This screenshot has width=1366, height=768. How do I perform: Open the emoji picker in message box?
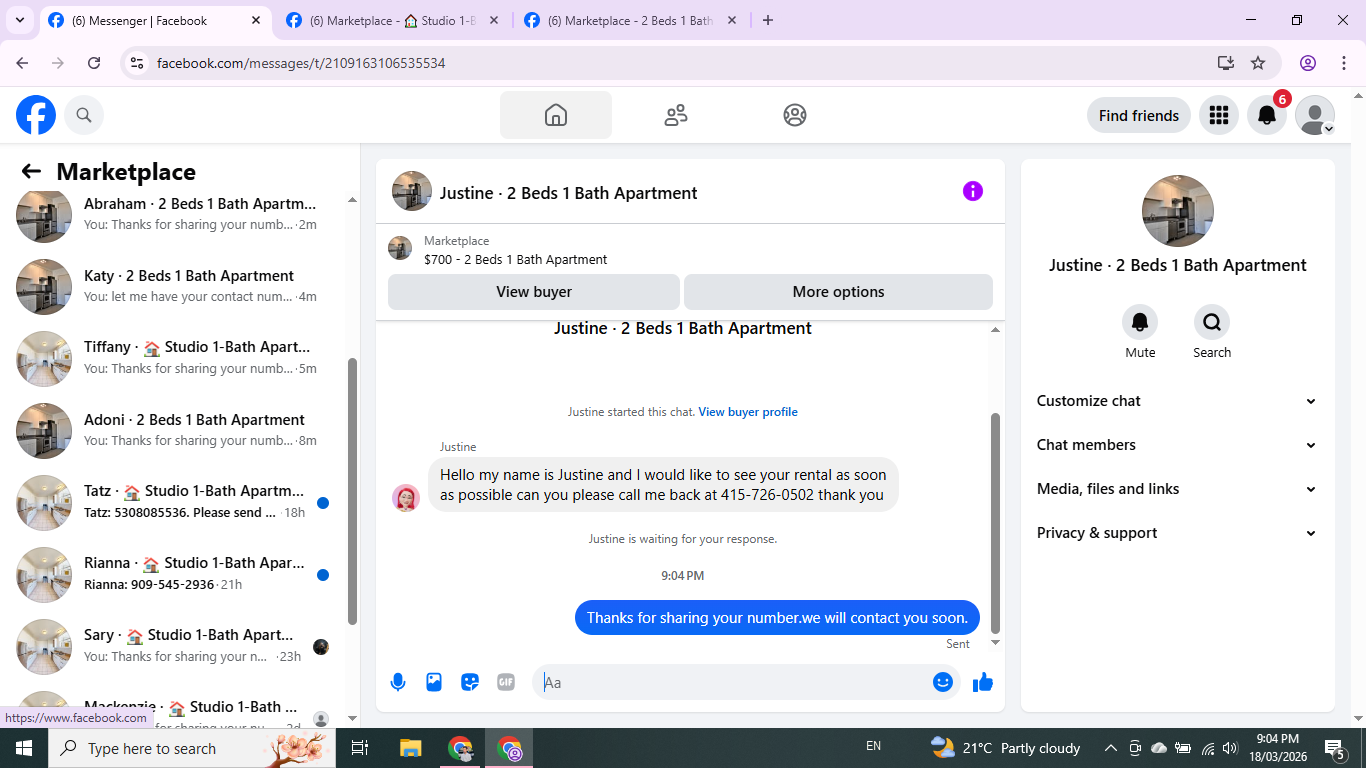pos(943,682)
